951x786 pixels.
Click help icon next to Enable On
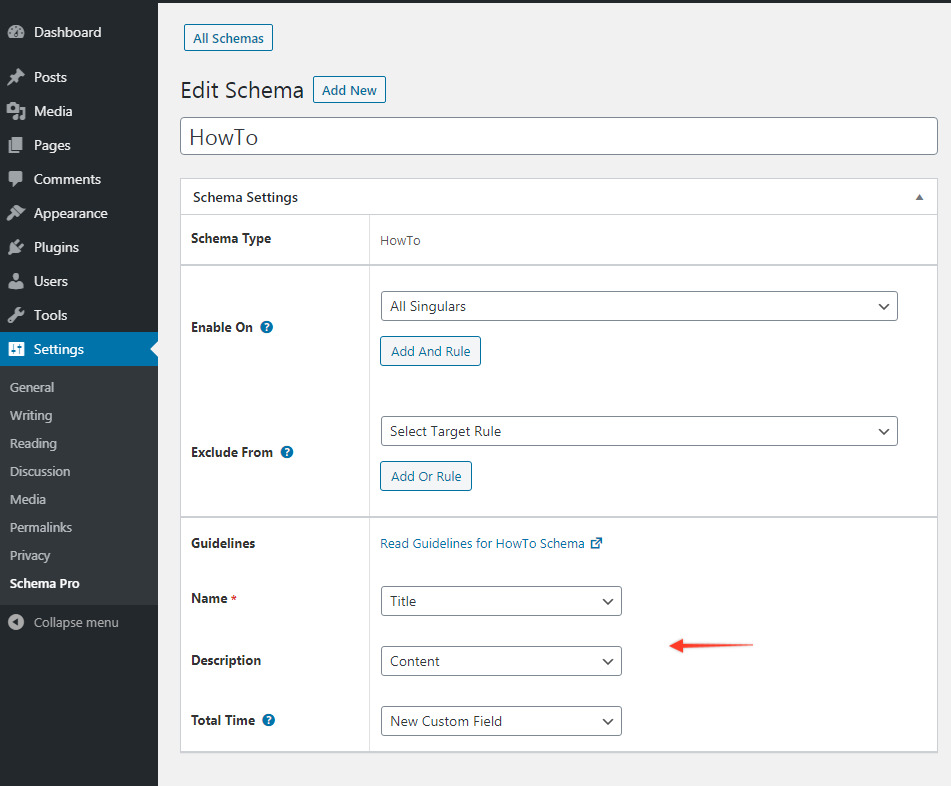(267, 327)
